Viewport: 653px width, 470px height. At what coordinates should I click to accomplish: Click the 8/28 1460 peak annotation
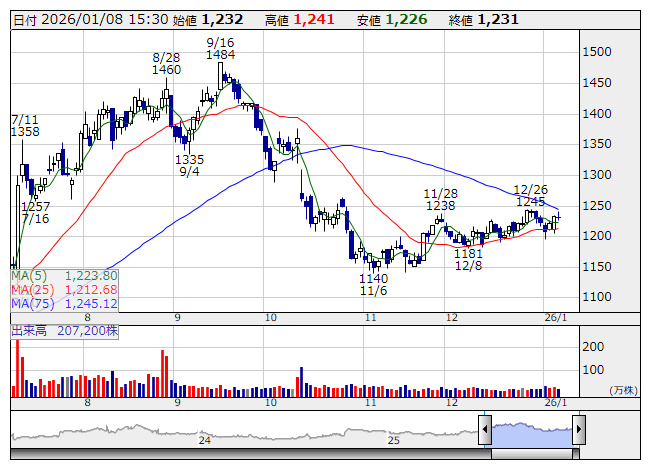point(166,64)
